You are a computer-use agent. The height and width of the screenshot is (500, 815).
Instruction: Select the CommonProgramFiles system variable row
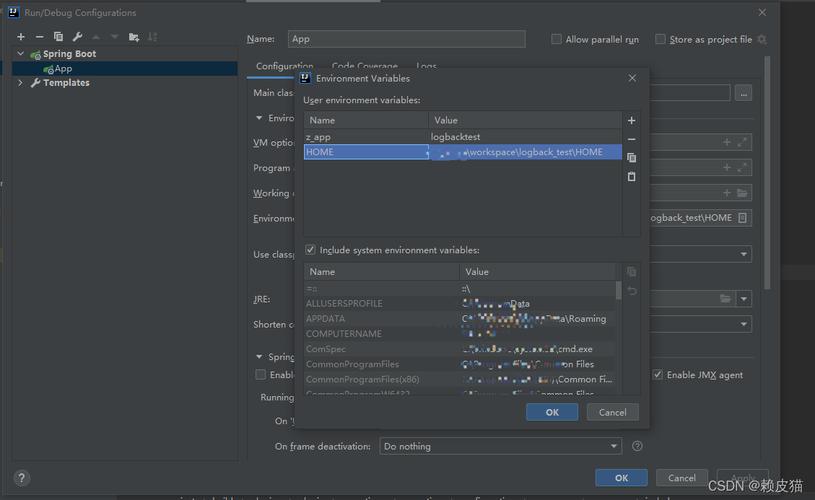click(459, 364)
